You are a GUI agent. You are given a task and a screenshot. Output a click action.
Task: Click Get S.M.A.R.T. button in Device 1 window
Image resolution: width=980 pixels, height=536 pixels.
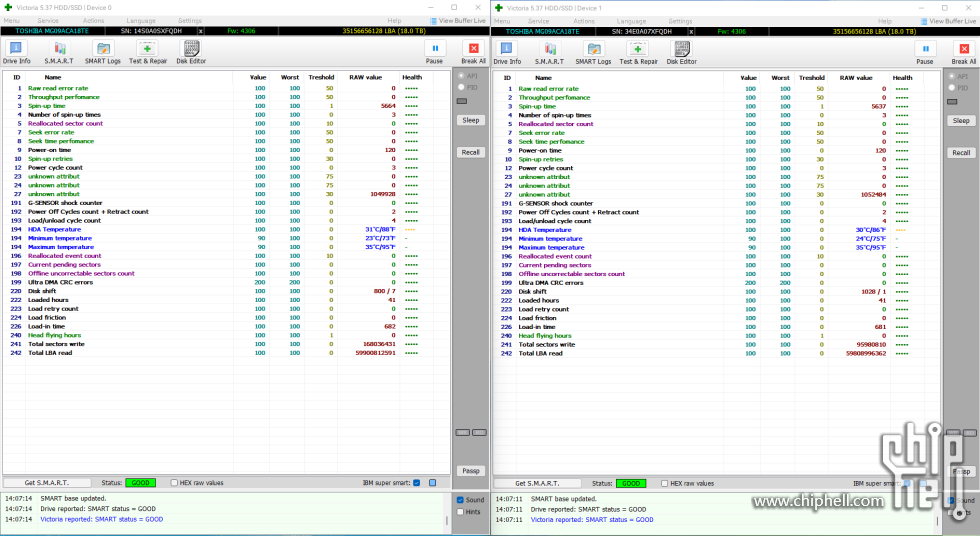pos(538,484)
